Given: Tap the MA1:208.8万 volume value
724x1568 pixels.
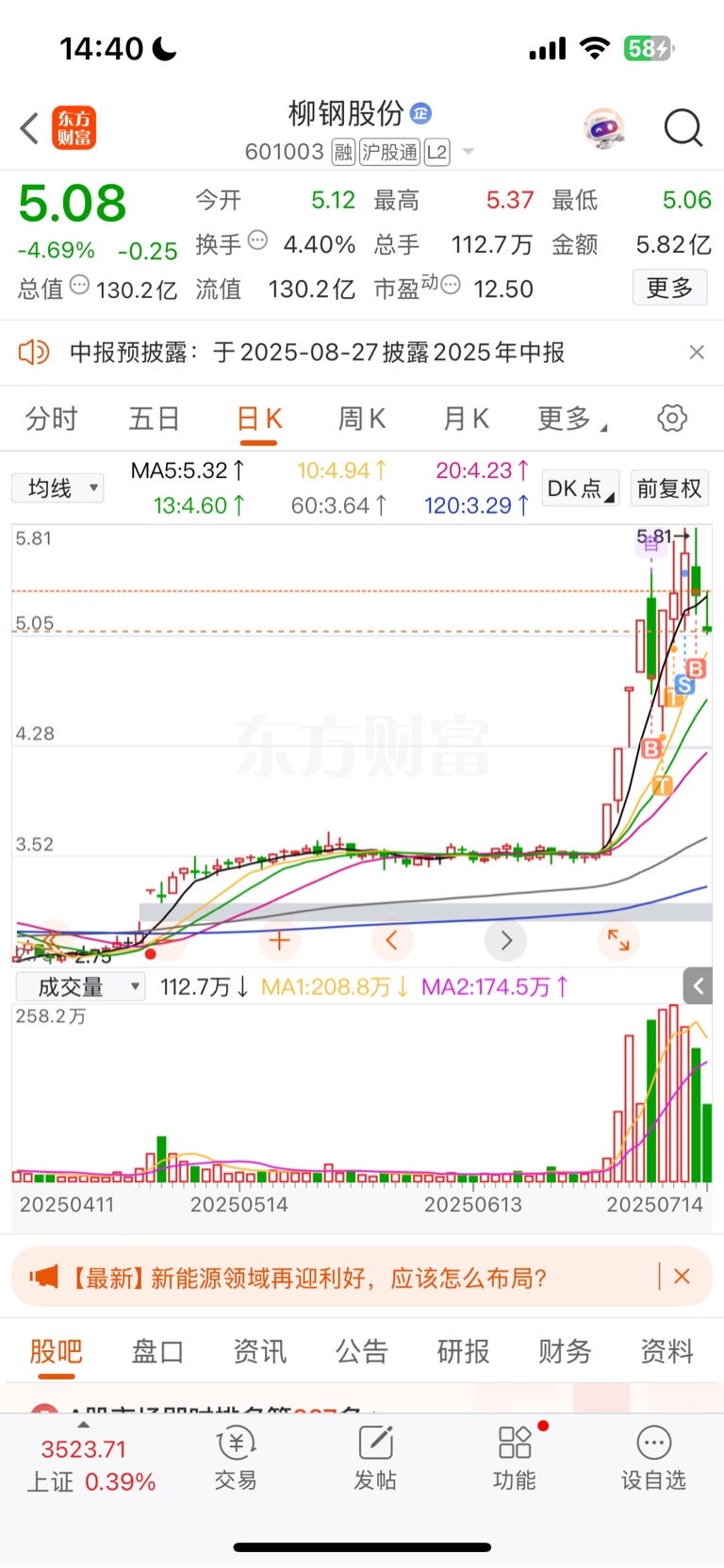Looking at the screenshot, I should (335, 987).
